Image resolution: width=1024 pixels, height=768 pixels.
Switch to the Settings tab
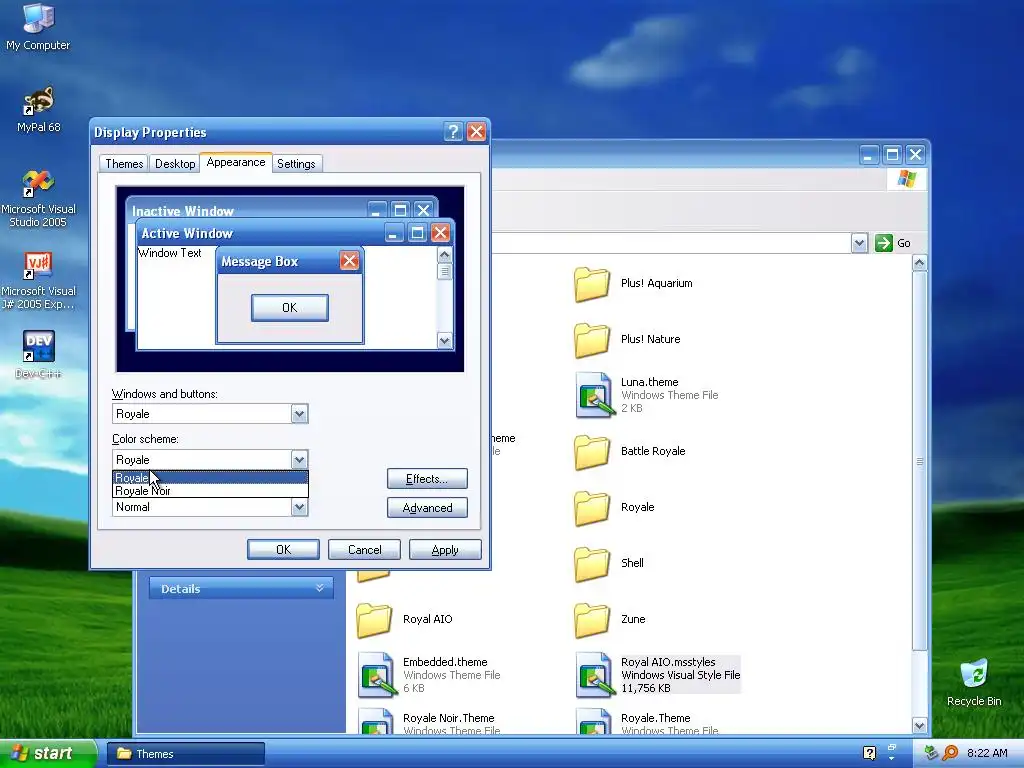[x=296, y=163]
